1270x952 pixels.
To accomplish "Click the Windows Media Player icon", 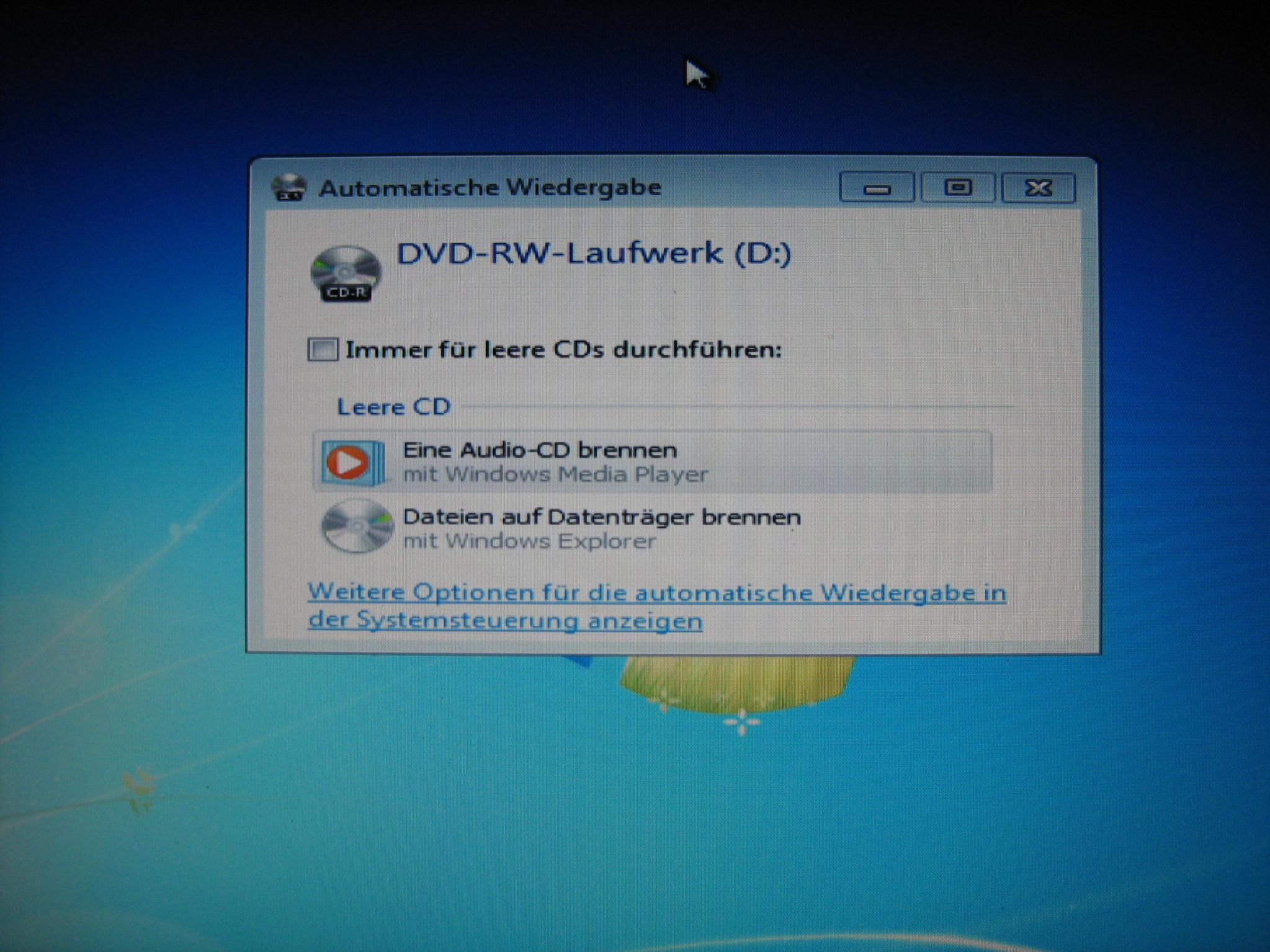I will pos(351,463).
